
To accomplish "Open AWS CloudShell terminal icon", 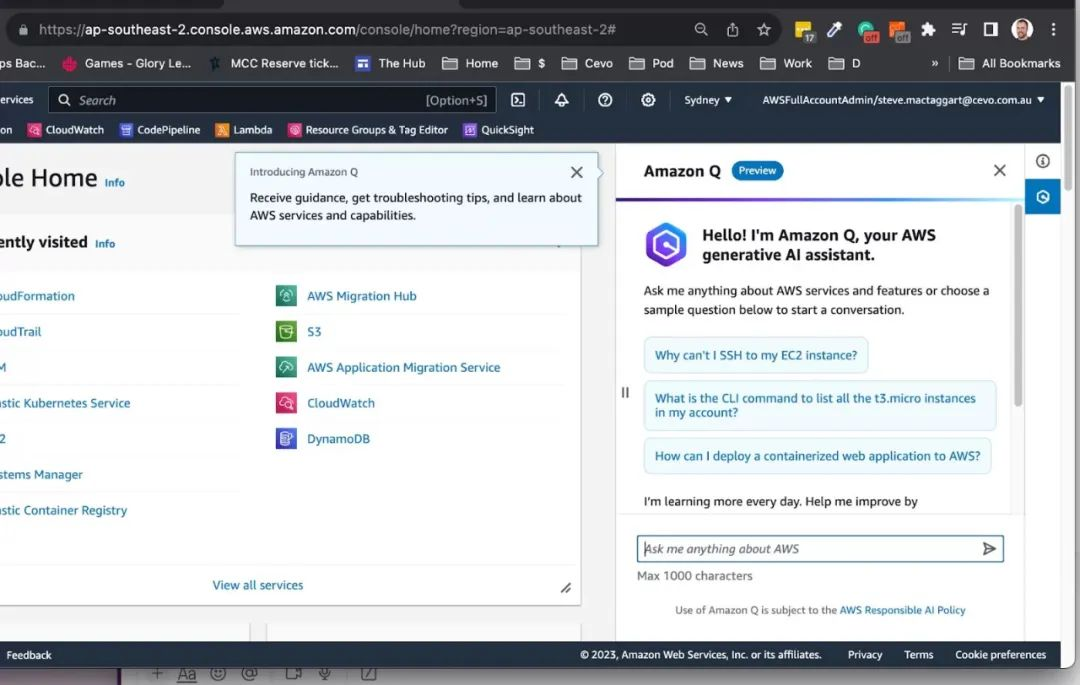I will (x=518, y=100).
